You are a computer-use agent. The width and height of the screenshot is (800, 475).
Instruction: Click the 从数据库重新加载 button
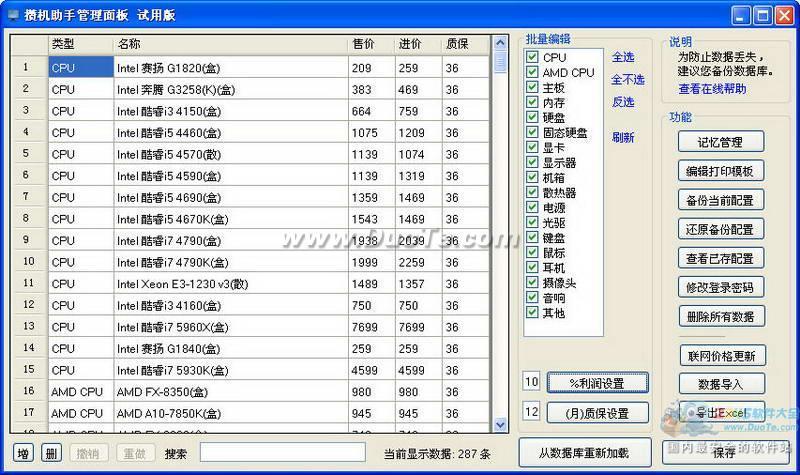coord(585,453)
